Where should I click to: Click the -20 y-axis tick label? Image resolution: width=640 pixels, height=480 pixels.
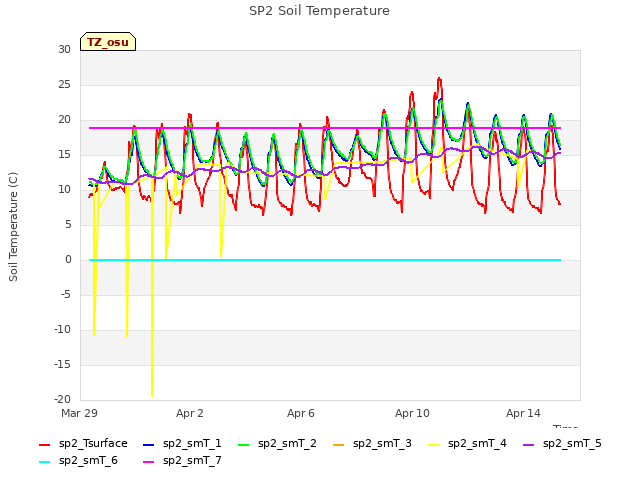coord(62,400)
